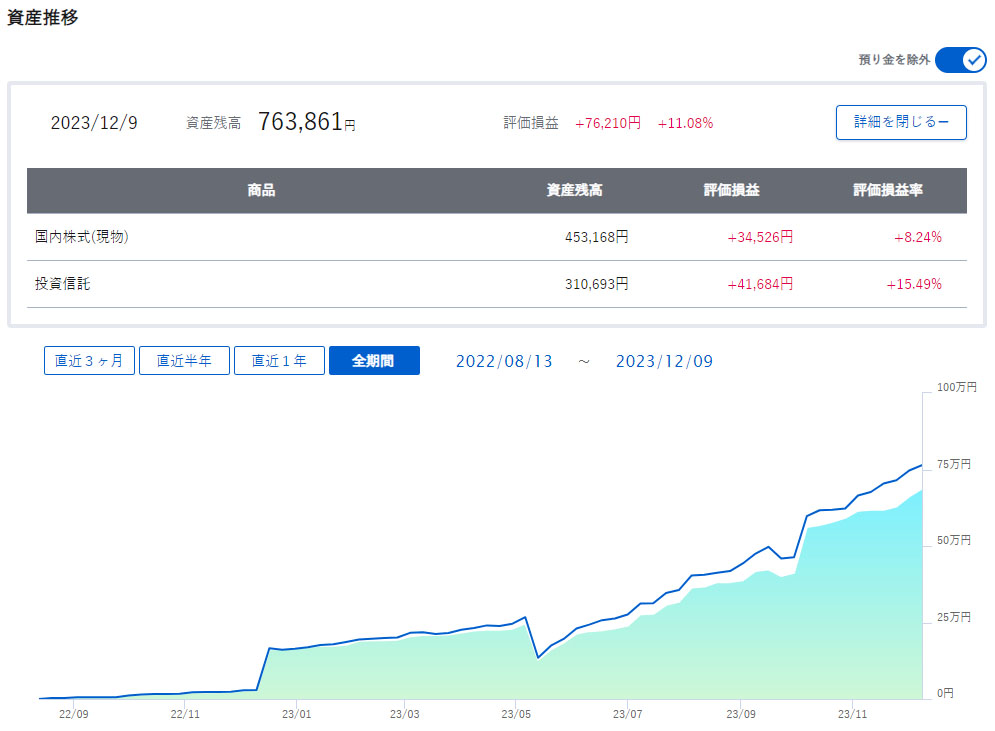
Task: Click the 100万円 y-axis label
Action: point(956,387)
